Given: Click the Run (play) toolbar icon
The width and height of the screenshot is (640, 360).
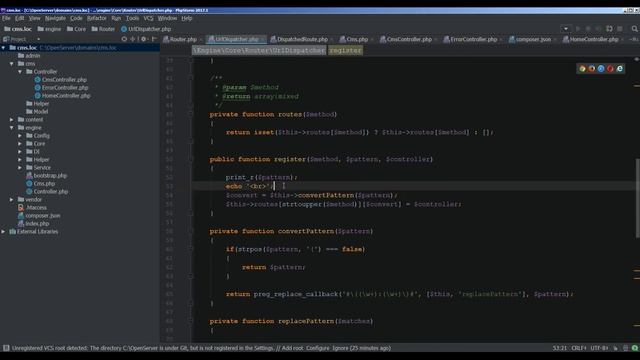Looking at the screenshot, I should tap(578, 29).
